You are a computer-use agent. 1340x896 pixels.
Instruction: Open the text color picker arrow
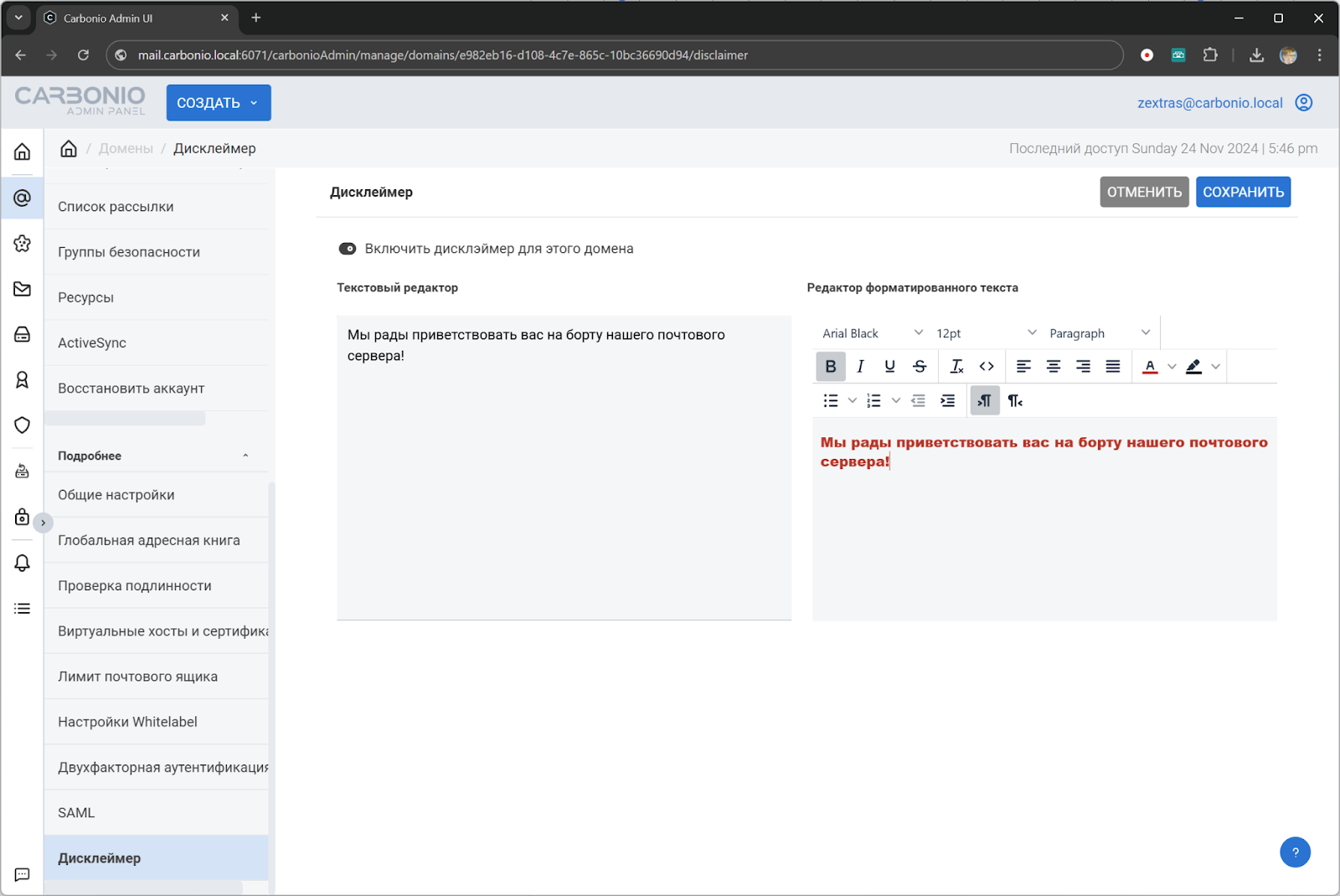pos(1172,366)
